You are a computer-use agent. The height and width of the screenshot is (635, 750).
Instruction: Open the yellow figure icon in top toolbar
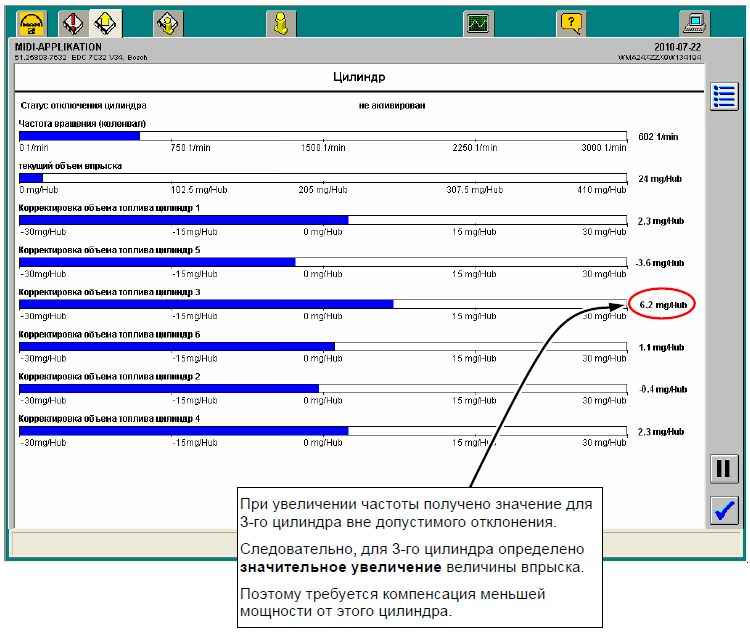pyautogui.click(x=281, y=23)
